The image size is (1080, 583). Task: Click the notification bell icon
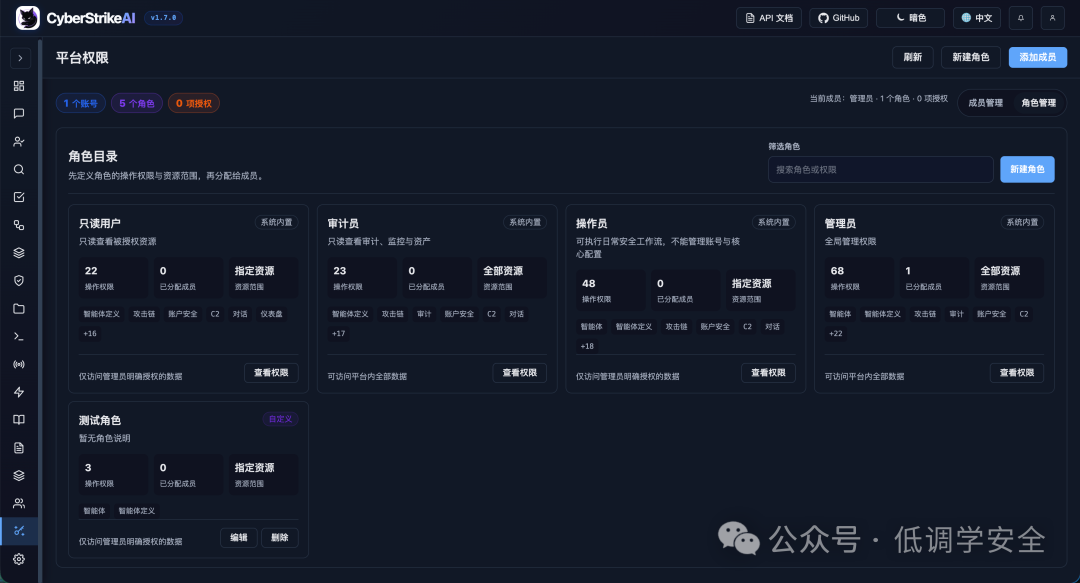[x=1021, y=18]
